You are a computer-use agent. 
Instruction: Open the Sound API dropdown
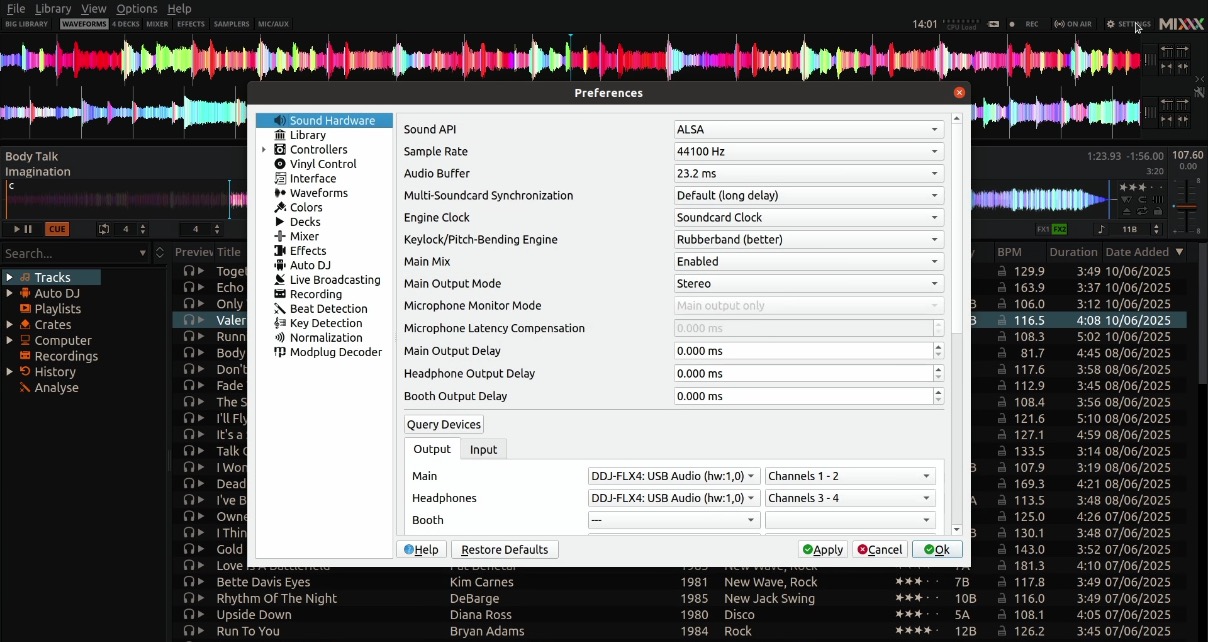click(808, 129)
